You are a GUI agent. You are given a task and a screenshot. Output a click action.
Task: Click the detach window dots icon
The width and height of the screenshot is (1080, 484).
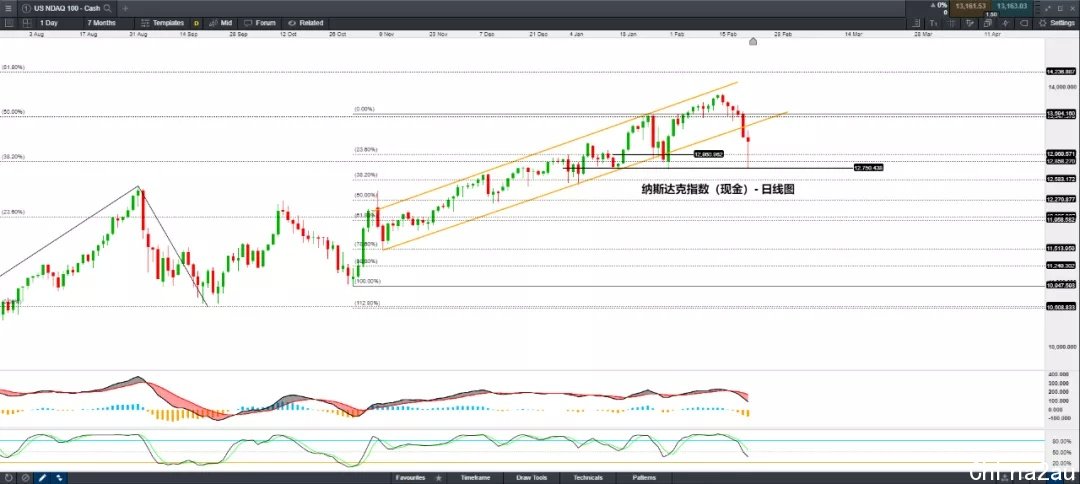(x=1047, y=8)
